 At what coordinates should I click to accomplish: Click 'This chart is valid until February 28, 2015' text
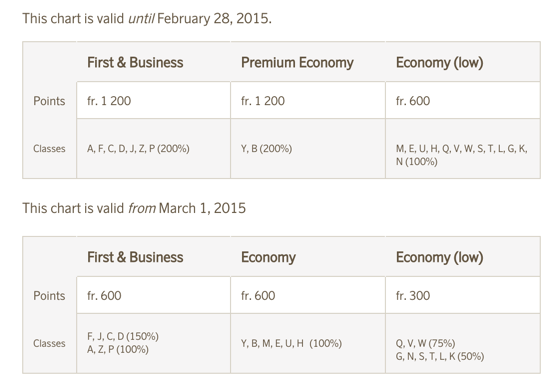(147, 19)
